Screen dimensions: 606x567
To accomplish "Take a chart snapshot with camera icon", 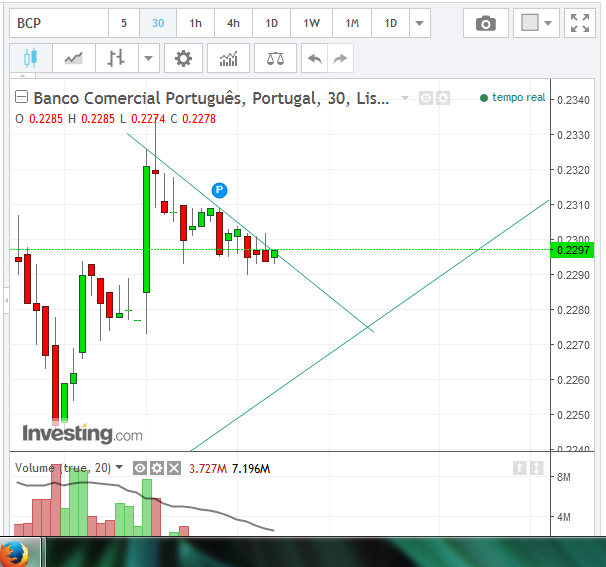I will 486,23.
